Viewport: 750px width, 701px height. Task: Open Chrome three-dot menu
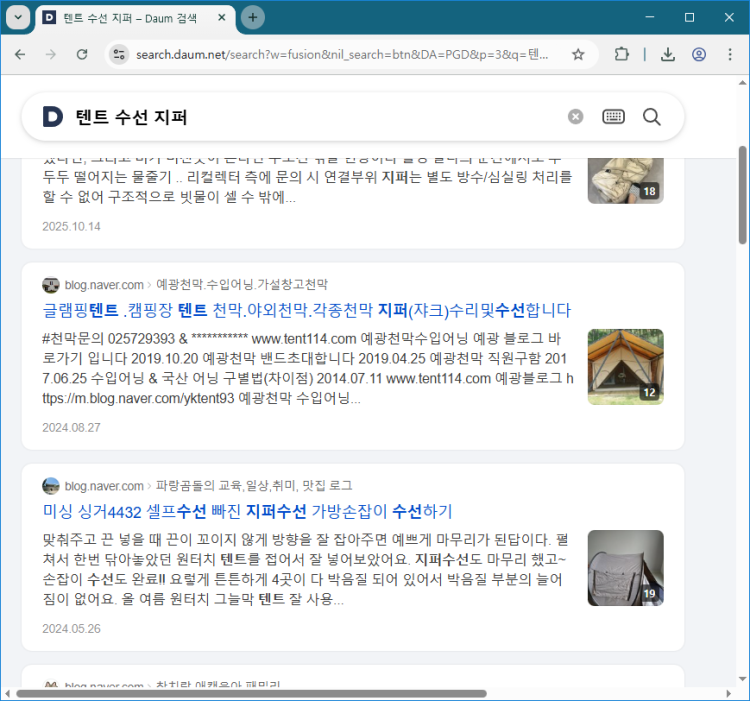730,54
